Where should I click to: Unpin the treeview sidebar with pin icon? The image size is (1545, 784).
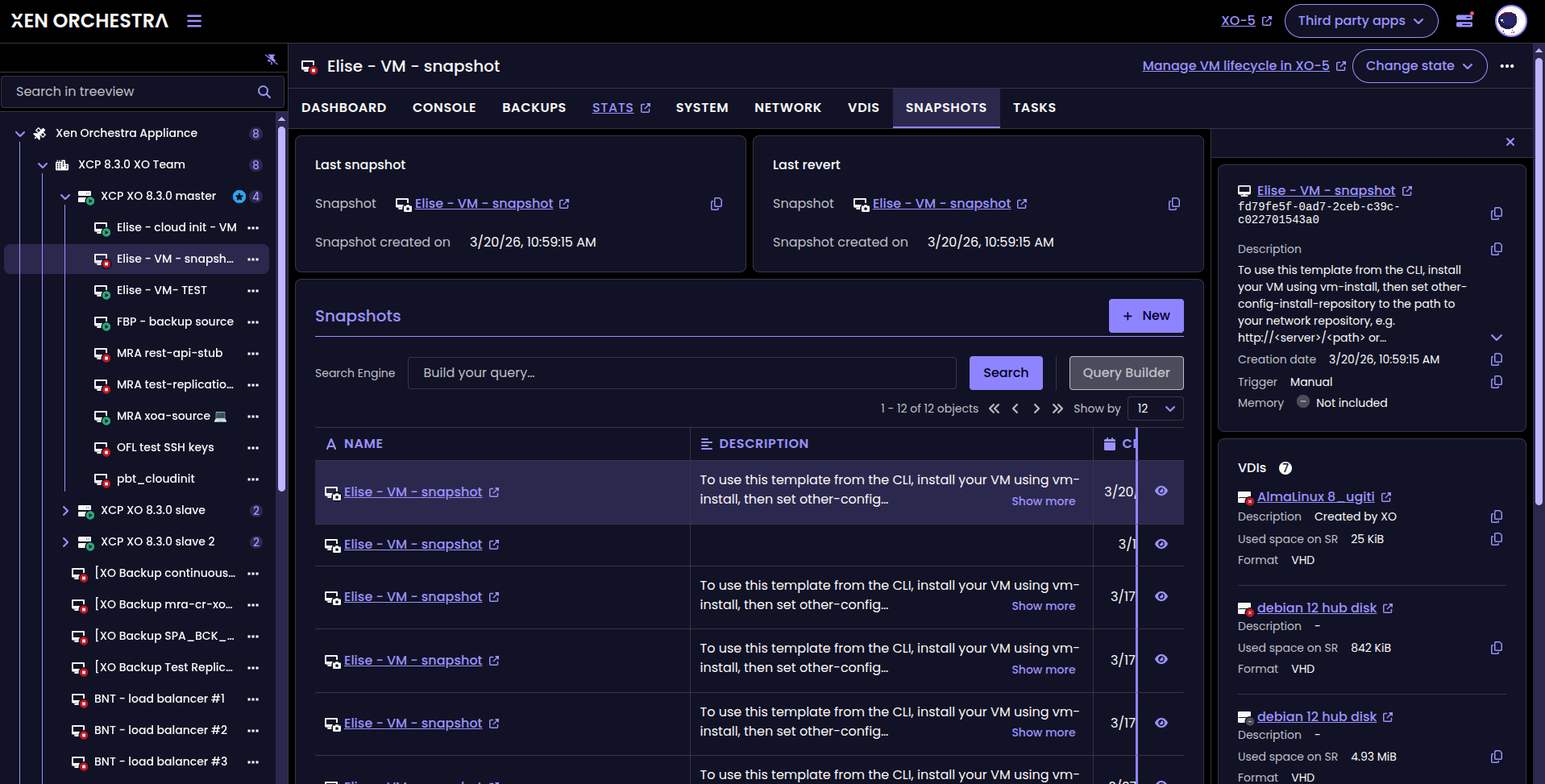(271, 59)
